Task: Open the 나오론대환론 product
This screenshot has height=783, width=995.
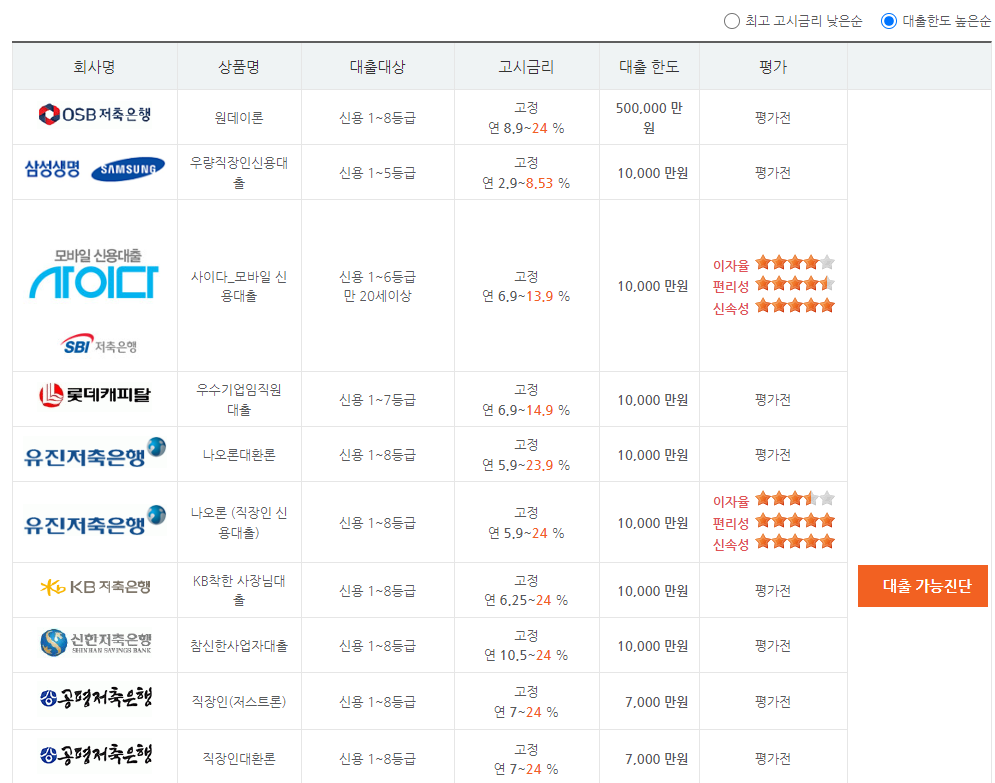Action: (x=239, y=455)
